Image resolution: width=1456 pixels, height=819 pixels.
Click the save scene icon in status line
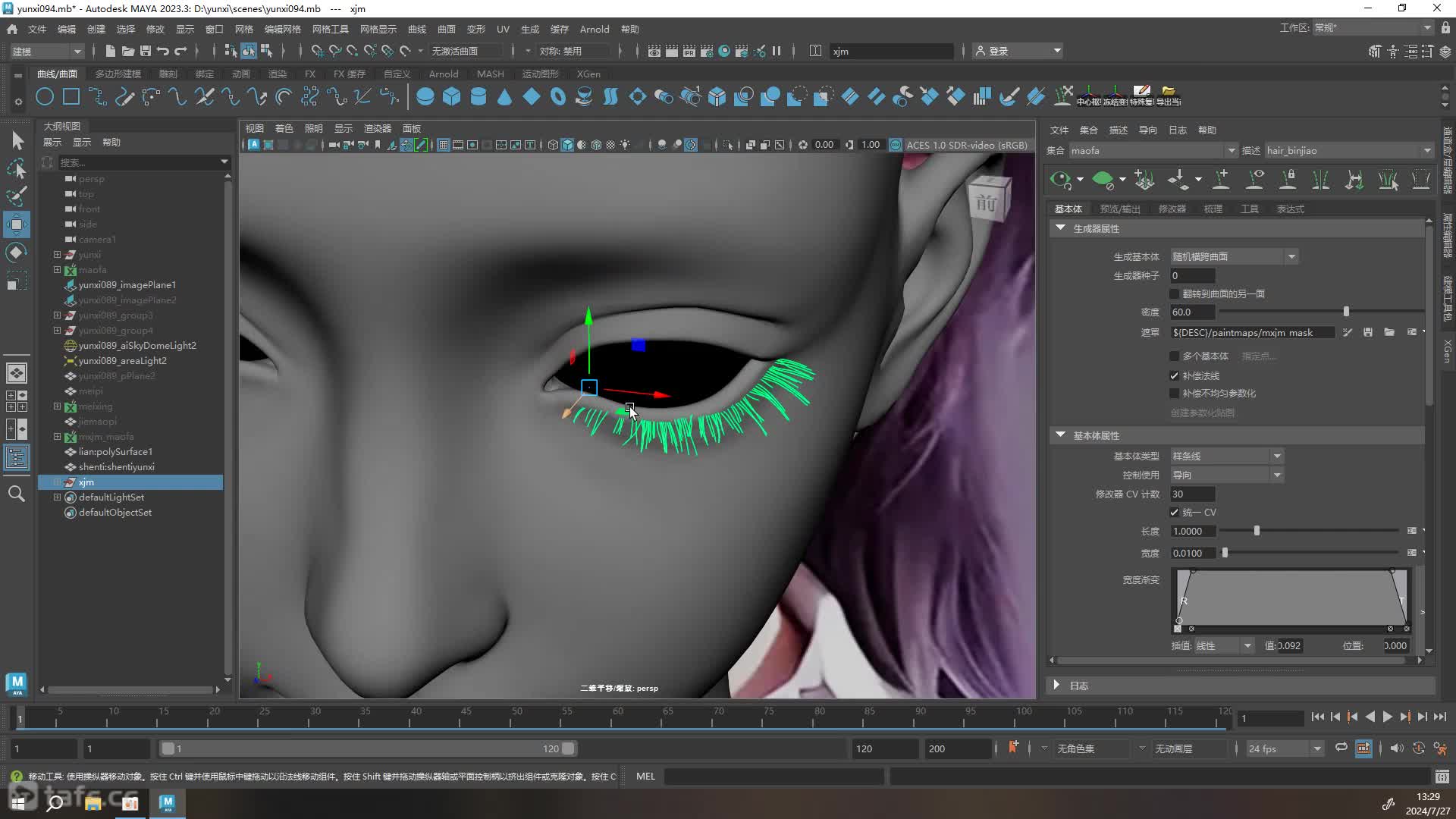coord(146,51)
